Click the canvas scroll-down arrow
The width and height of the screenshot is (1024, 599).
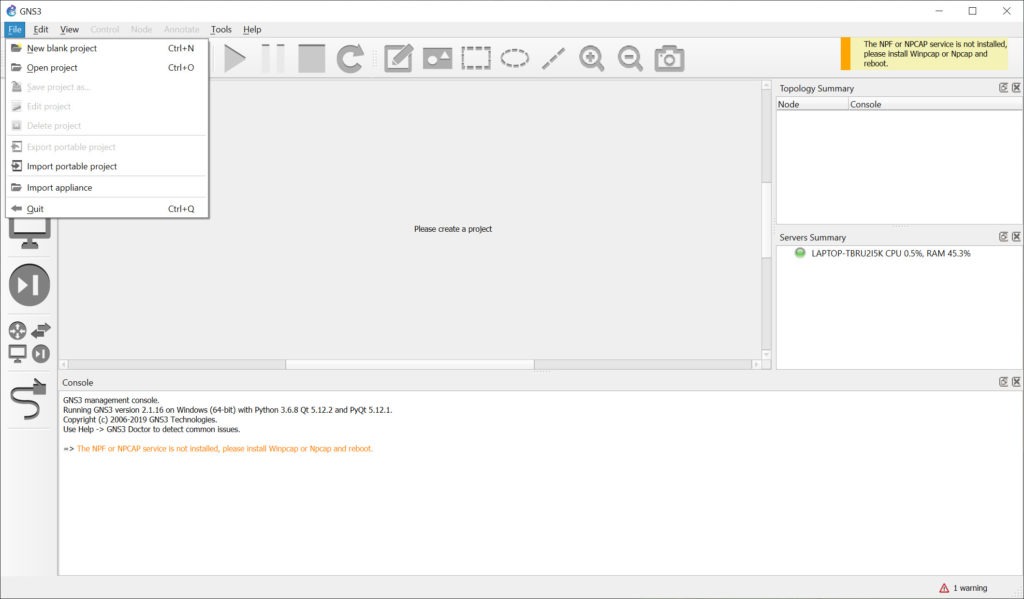point(767,355)
